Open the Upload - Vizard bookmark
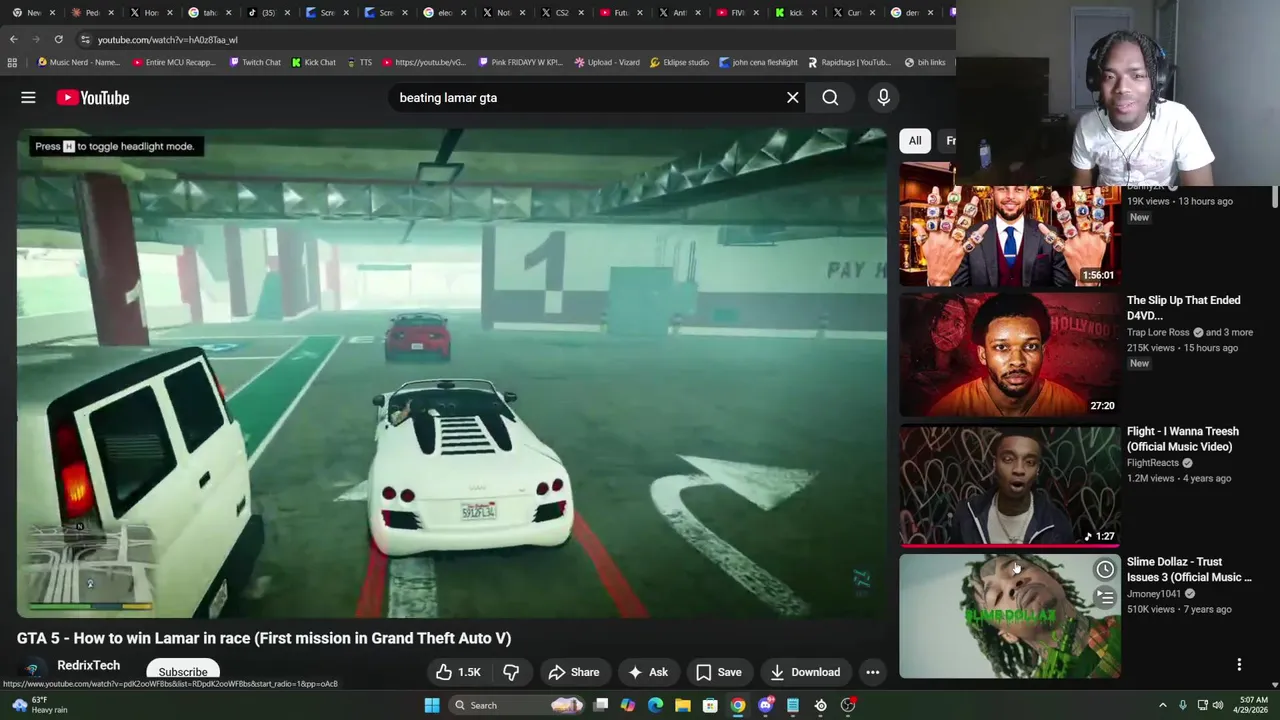The image size is (1280, 720). pos(607,62)
